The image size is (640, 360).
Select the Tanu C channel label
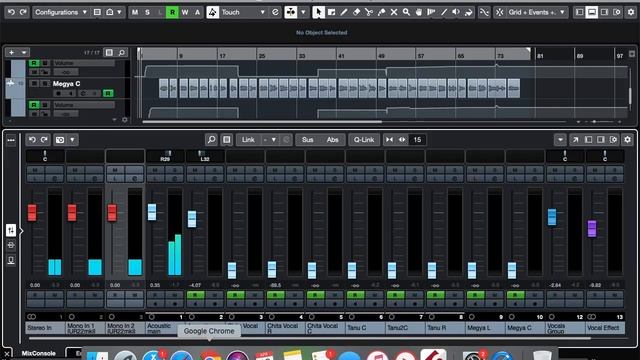click(x=365, y=328)
